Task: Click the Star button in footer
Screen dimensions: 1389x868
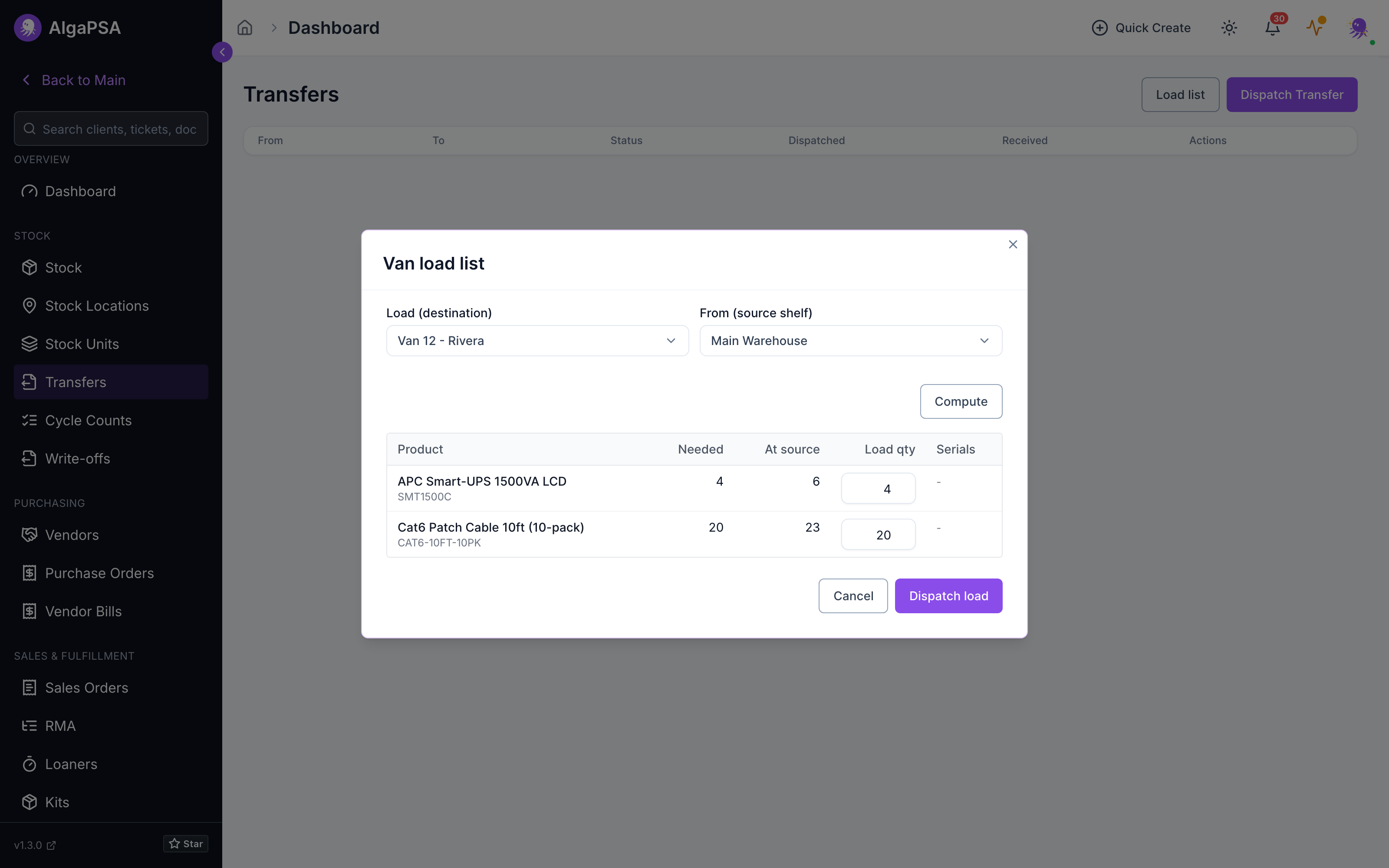Action: coord(185,843)
